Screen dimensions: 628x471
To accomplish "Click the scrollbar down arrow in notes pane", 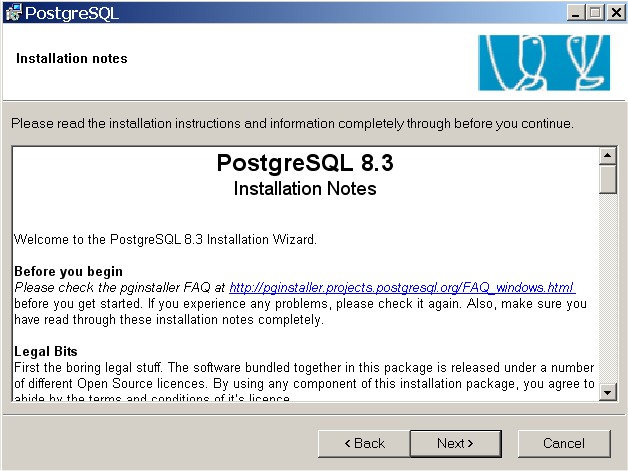I will tap(608, 392).
